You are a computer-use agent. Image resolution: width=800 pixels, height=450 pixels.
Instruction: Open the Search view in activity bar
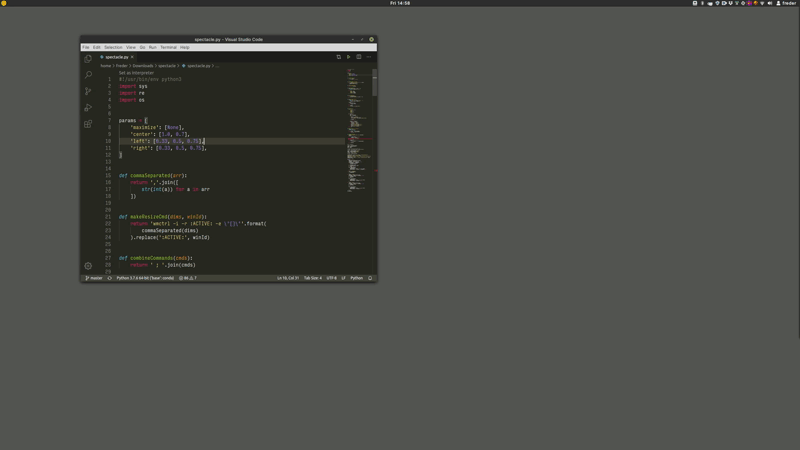tap(88, 75)
